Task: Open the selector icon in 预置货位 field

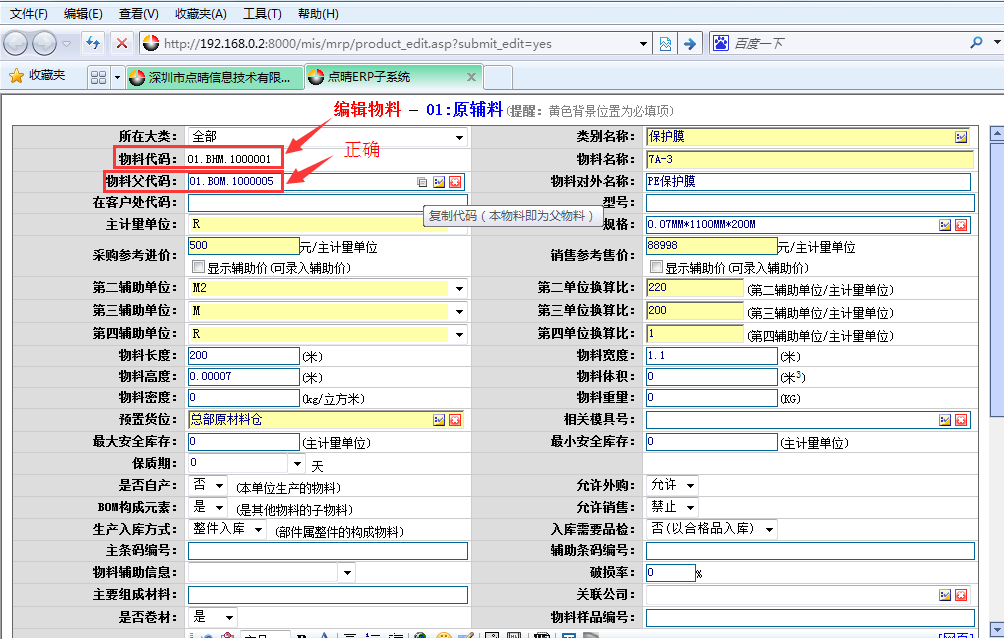Action: [x=439, y=420]
